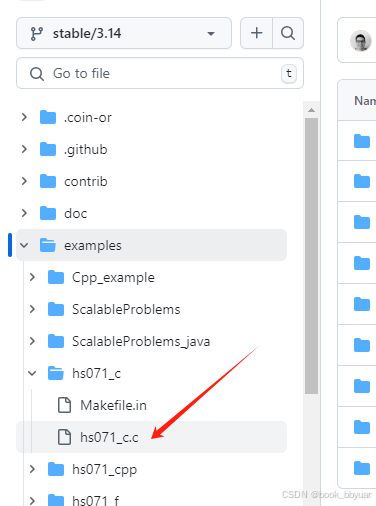
Task: Click the scrollbar up arrow
Action: click(x=311, y=110)
